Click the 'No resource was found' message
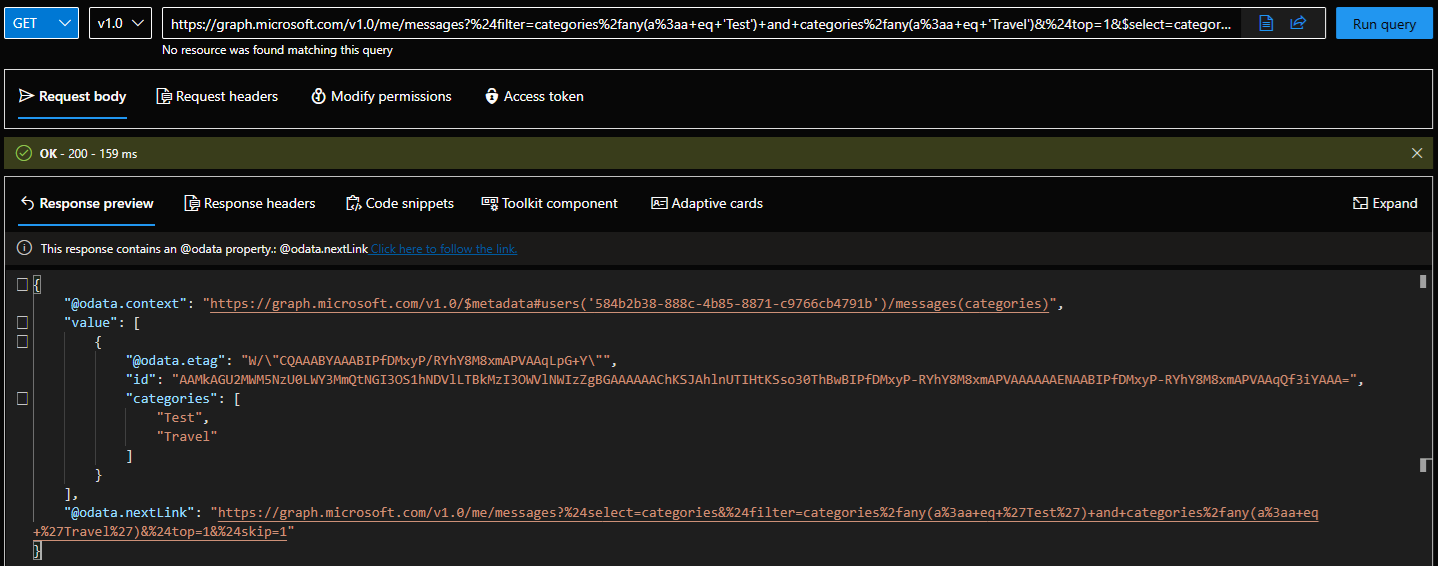Screen dimensions: 1438x566 (x=277, y=50)
